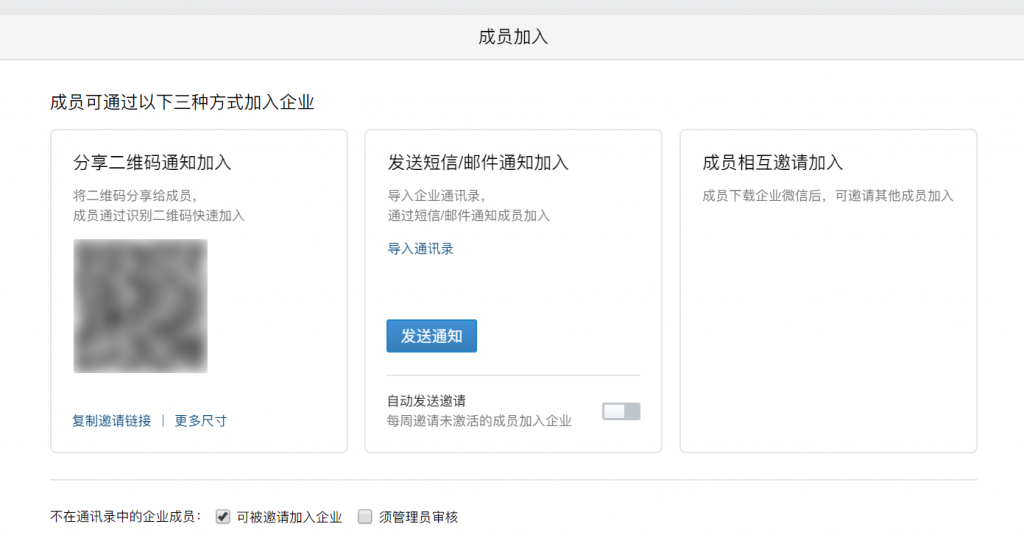
Task: Click the 不在通讯录中的企业成员 label
Action: click(125, 517)
